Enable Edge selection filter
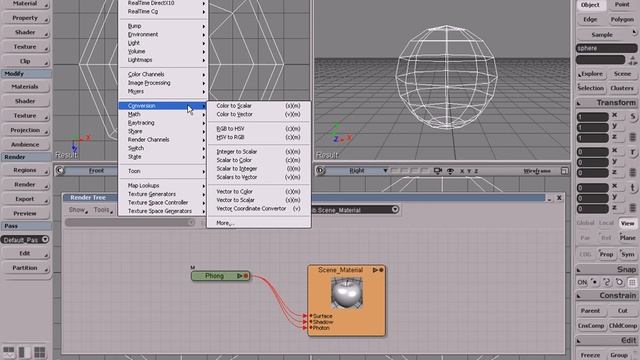The image size is (640, 360). point(590,19)
